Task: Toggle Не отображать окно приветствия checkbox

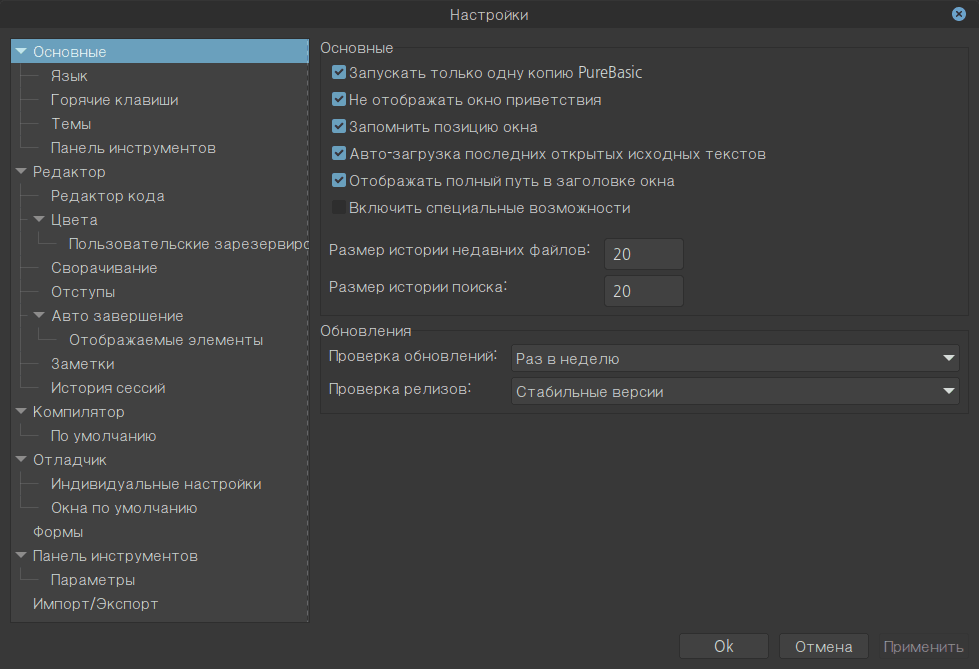Action: click(x=339, y=100)
